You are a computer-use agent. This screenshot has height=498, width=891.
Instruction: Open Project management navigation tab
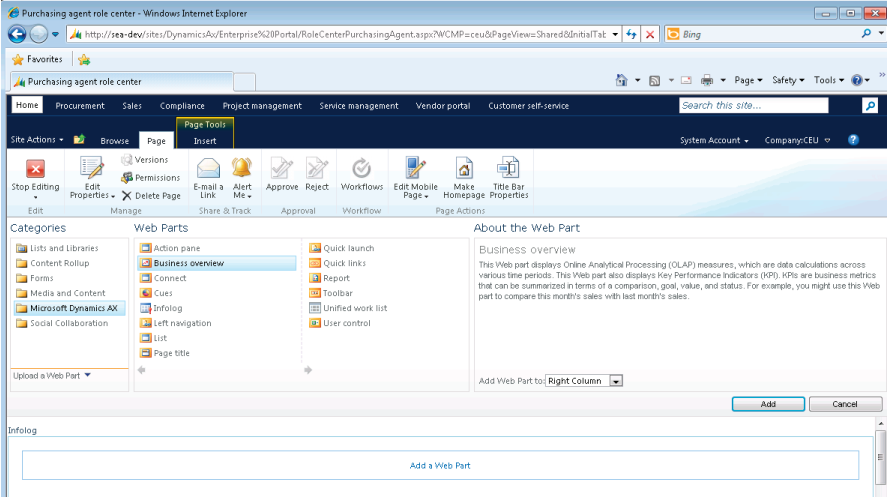pos(262,106)
